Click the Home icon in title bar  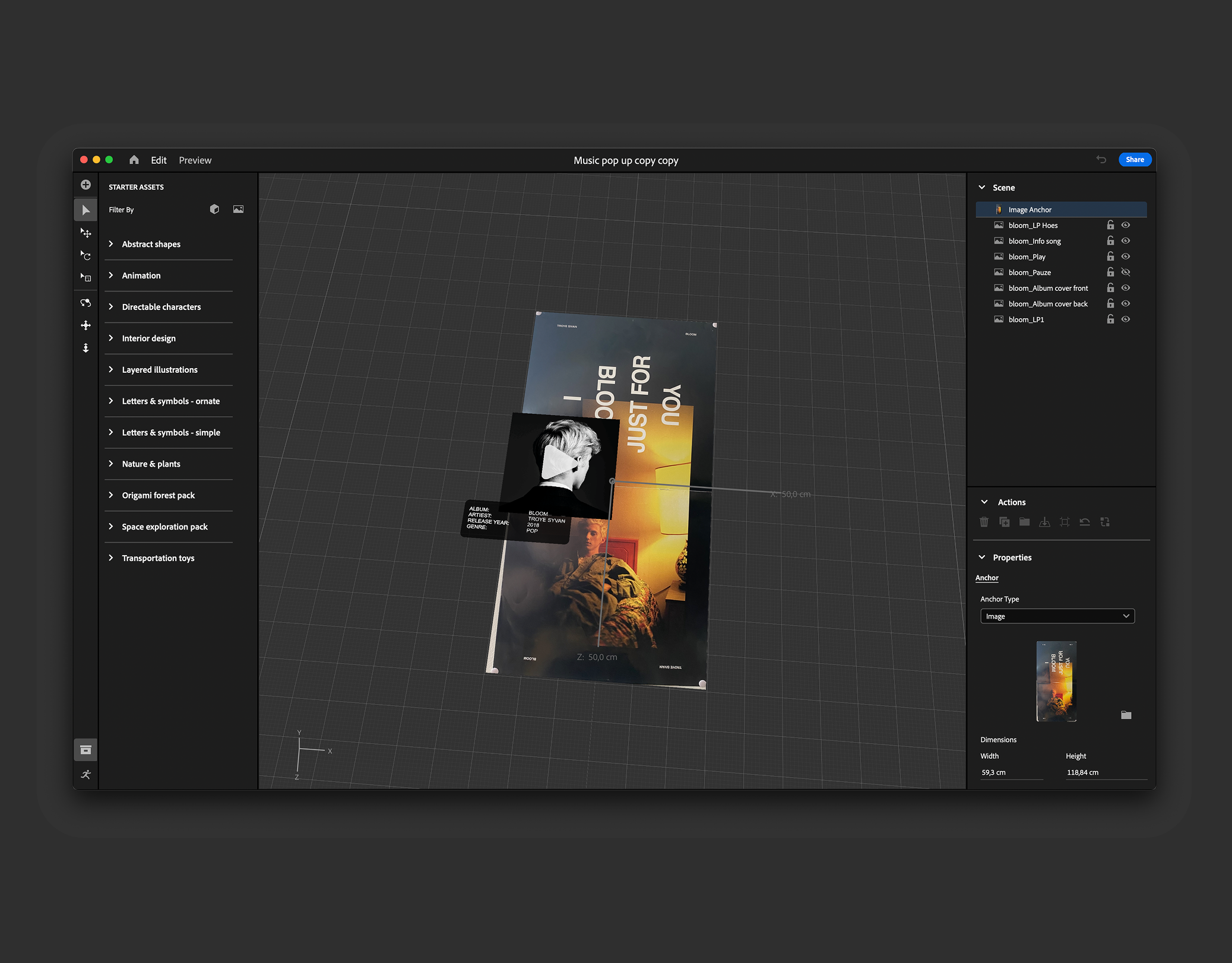(134, 160)
